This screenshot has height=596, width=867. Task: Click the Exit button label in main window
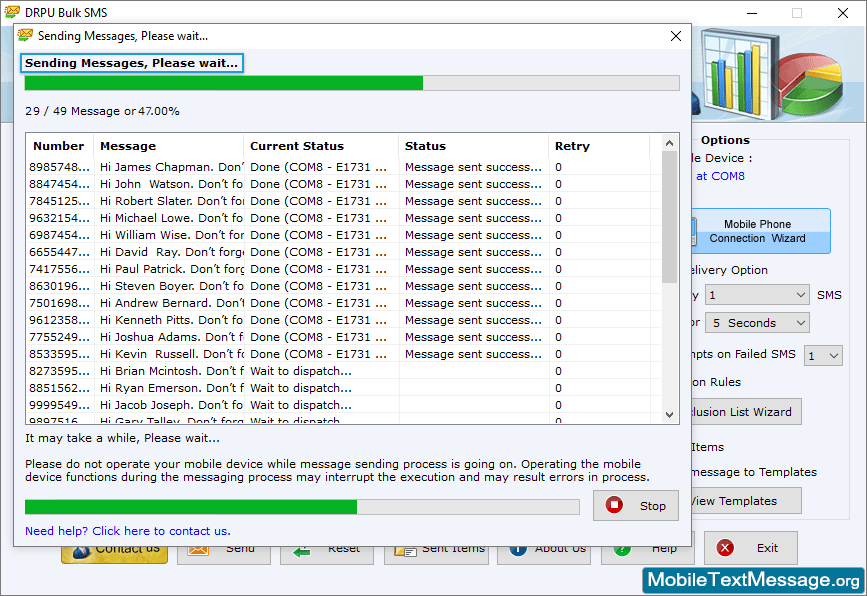(767, 548)
